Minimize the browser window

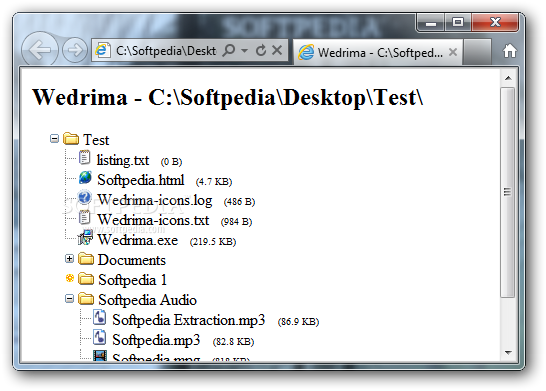coord(431,23)
